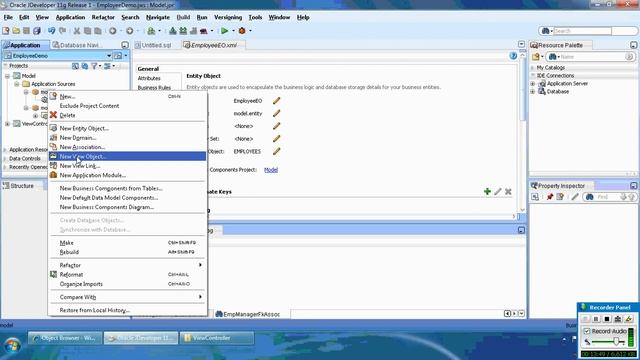640x360 pixels.
Task: Click the pencil icon next to EMPLOYEES
Action: tap(276, 151)
